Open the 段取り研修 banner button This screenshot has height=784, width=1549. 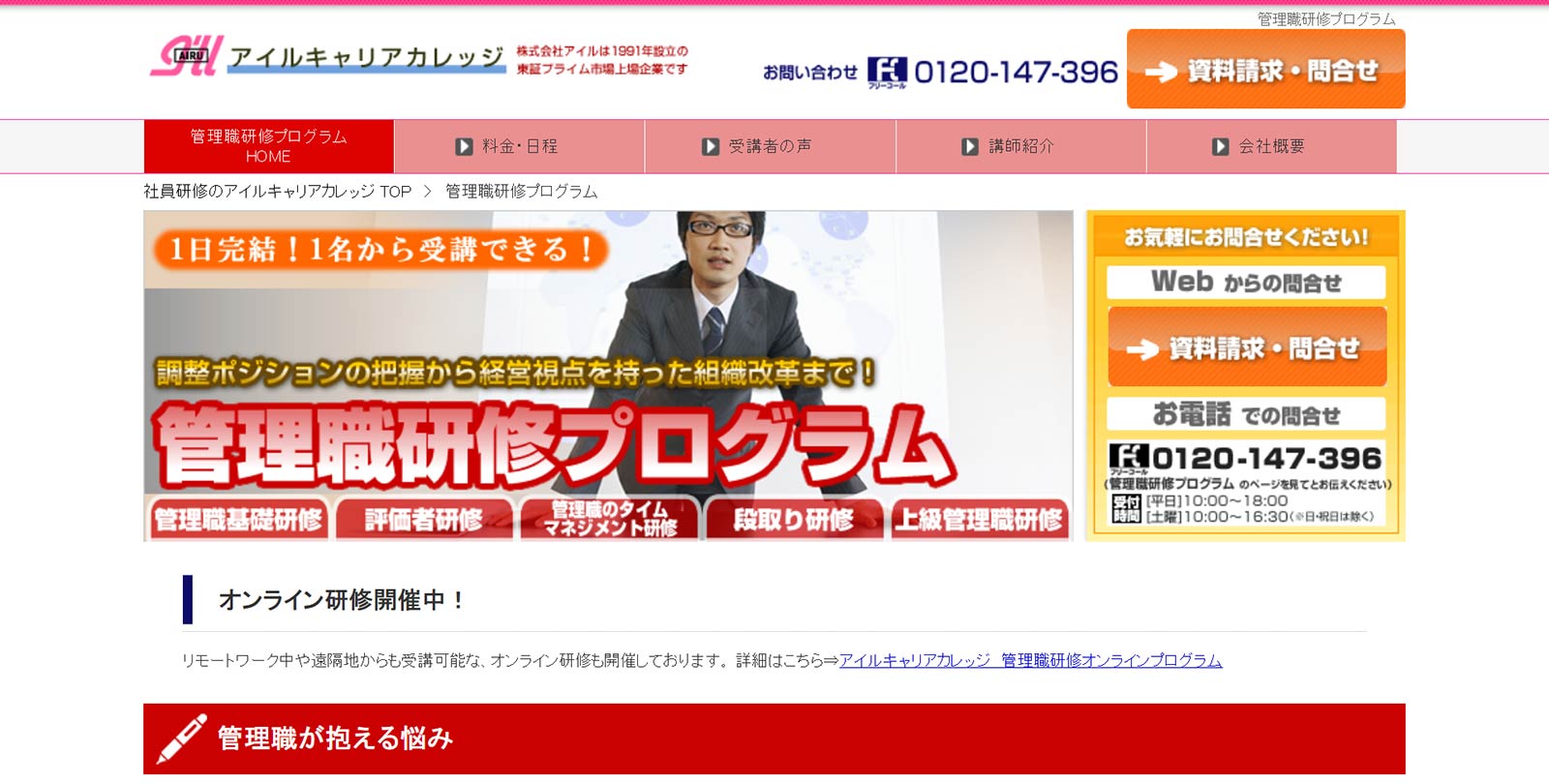pos(793,519)
